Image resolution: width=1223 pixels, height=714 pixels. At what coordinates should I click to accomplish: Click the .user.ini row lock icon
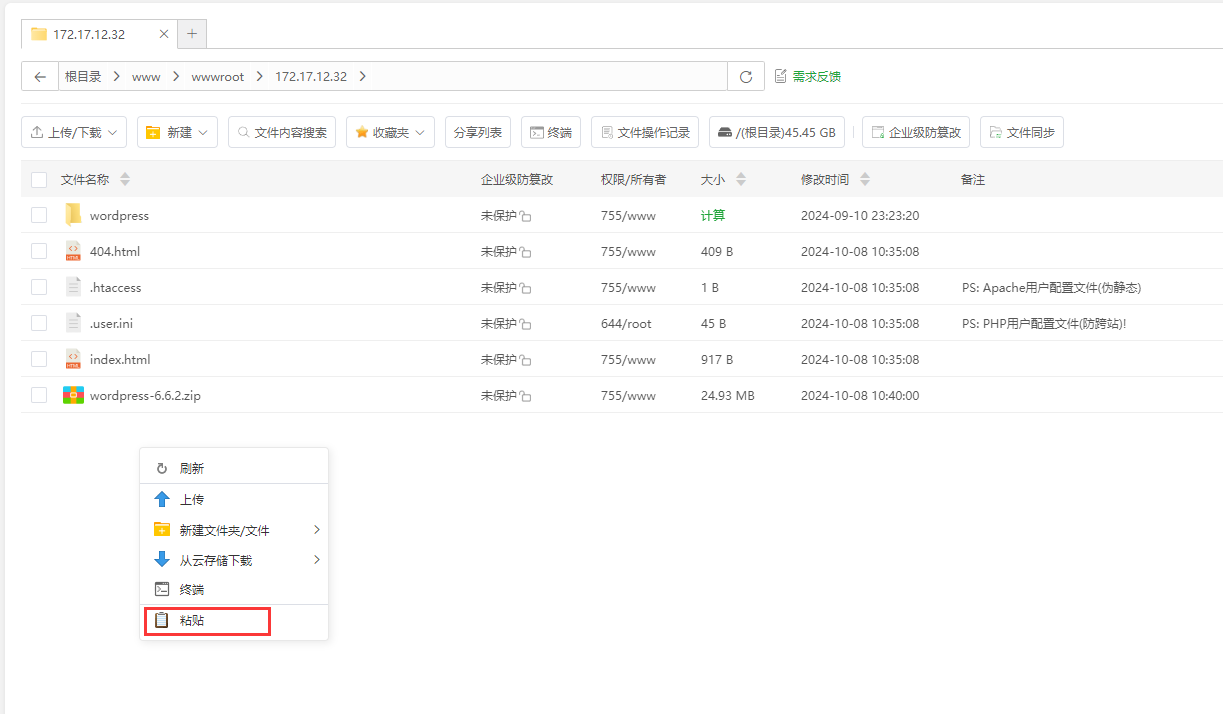525,325
